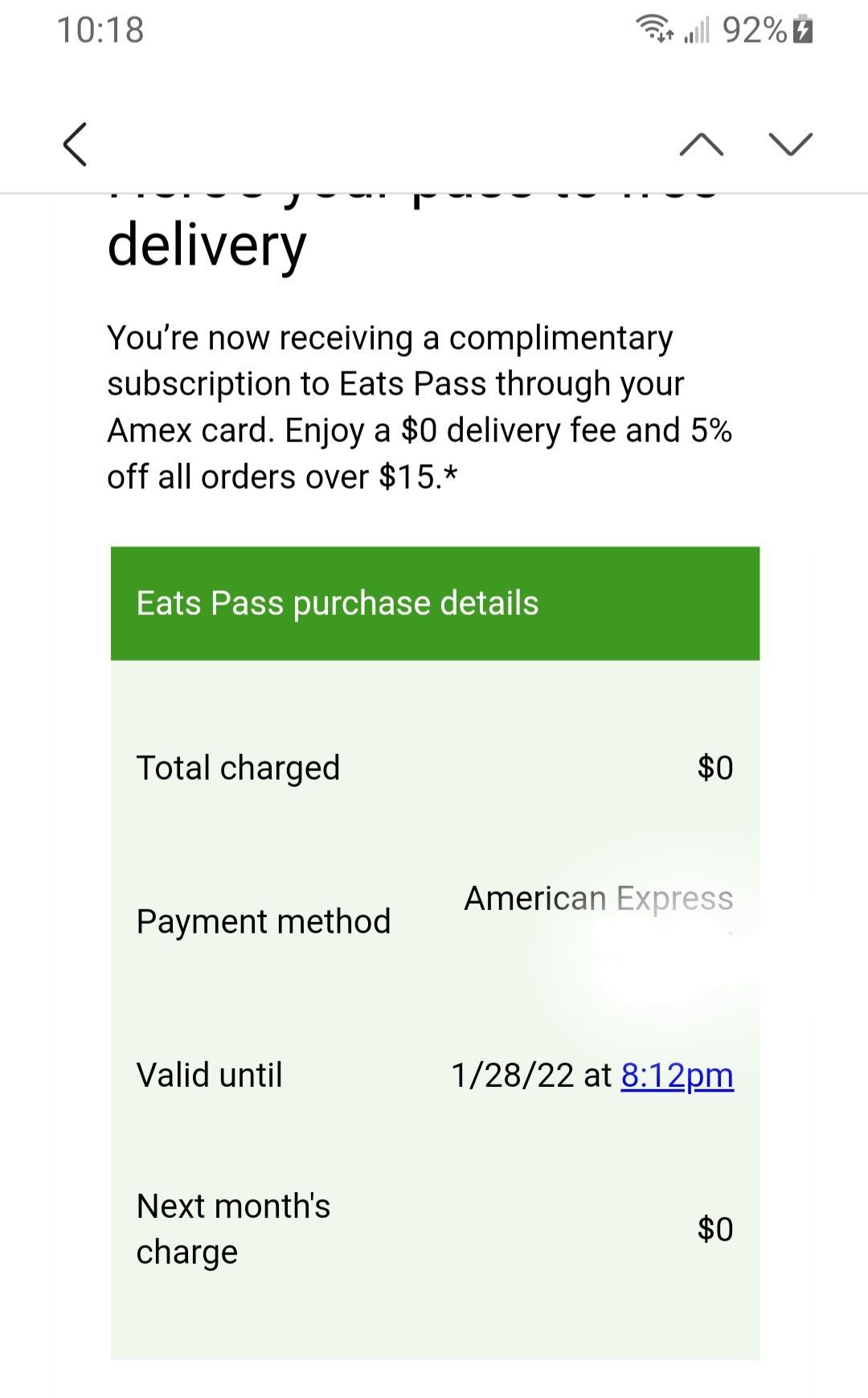Select the Valid until label
Viewport: 868px width, 1398px height.
(210, 1075)
